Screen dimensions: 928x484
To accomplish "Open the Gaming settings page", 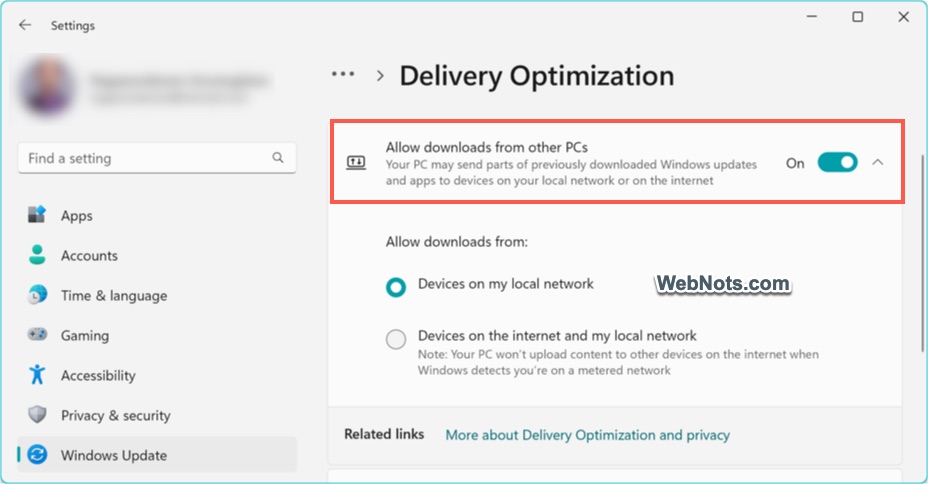I will point(85,335).
